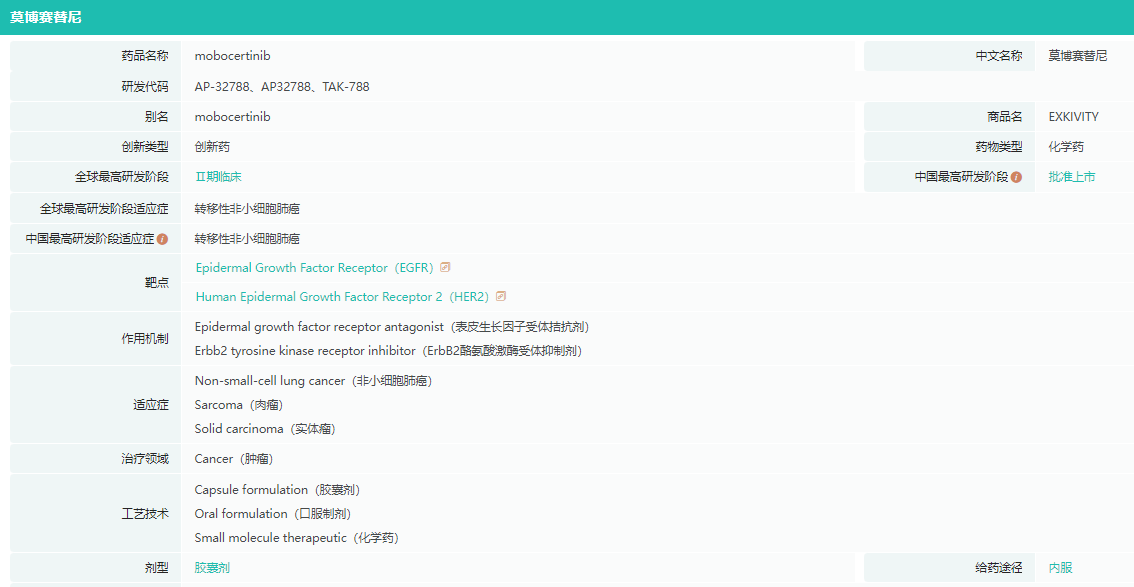Select the alias value mobocertinib
This screenshot has height=587, width=1134.
pyautogui.click(x=232, y=116)
